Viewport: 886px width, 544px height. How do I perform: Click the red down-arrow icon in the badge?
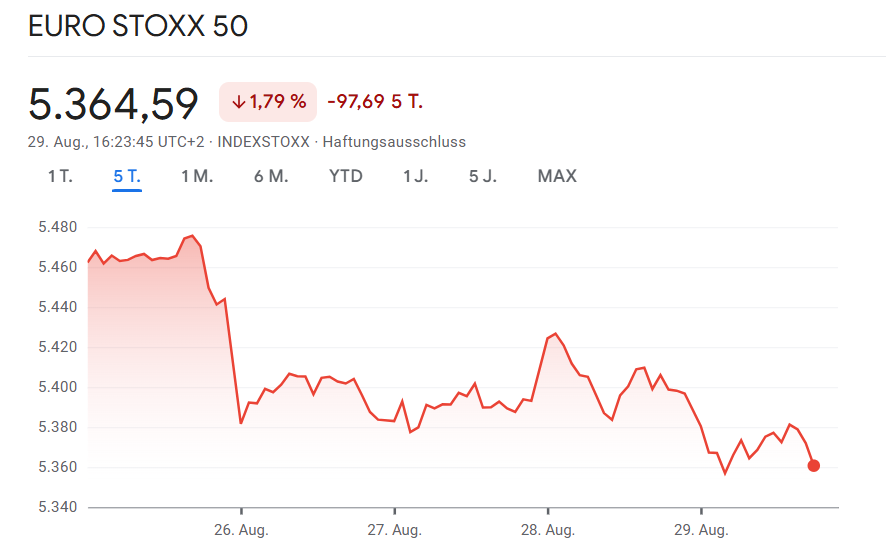pyautogui.click(x=238, y=101)
